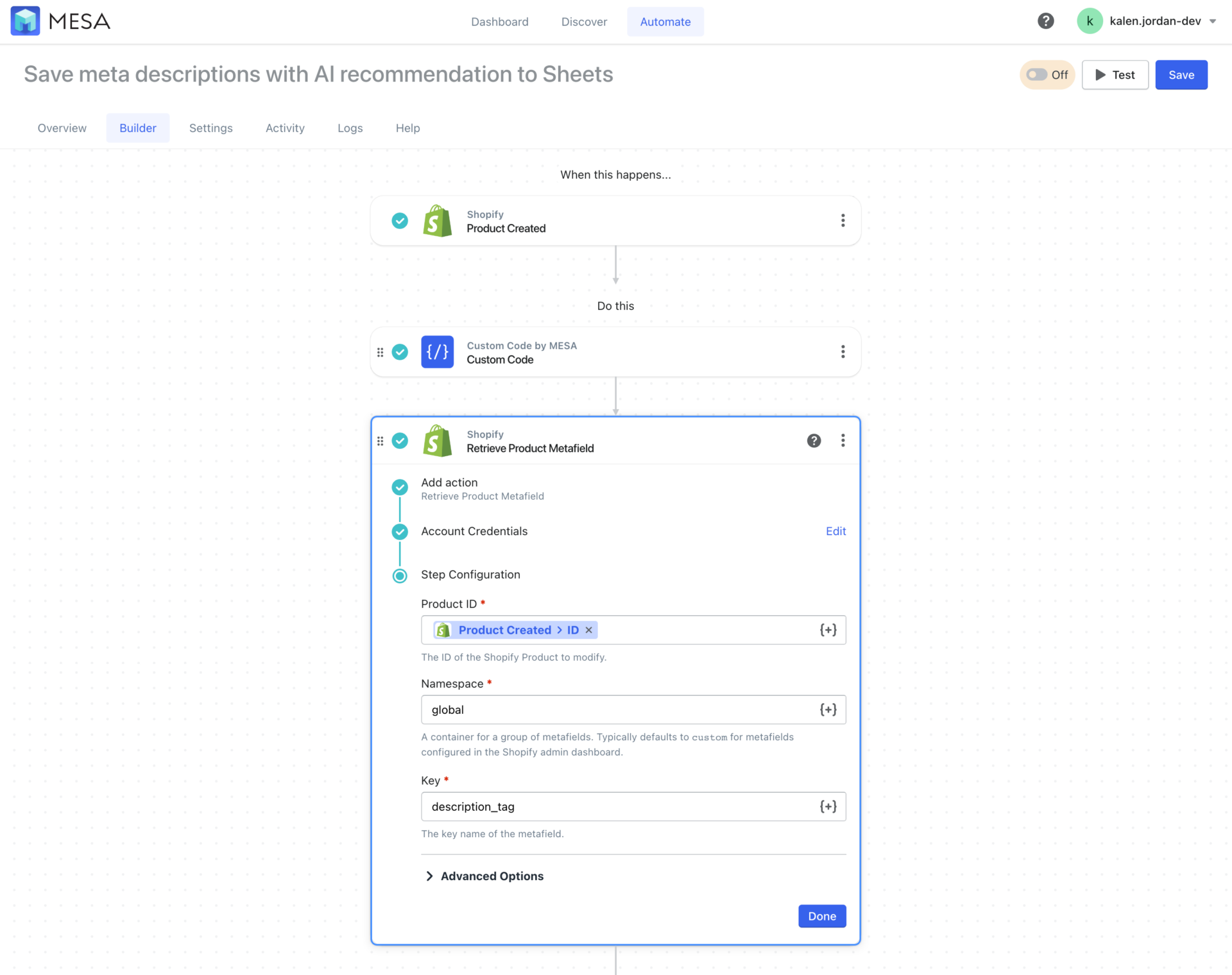The width and height of the screenshot is (1232, 975).
Task: Click the Shopify icon on Product Created trigger
Action: pyautogui.click(x=437, y=221)
